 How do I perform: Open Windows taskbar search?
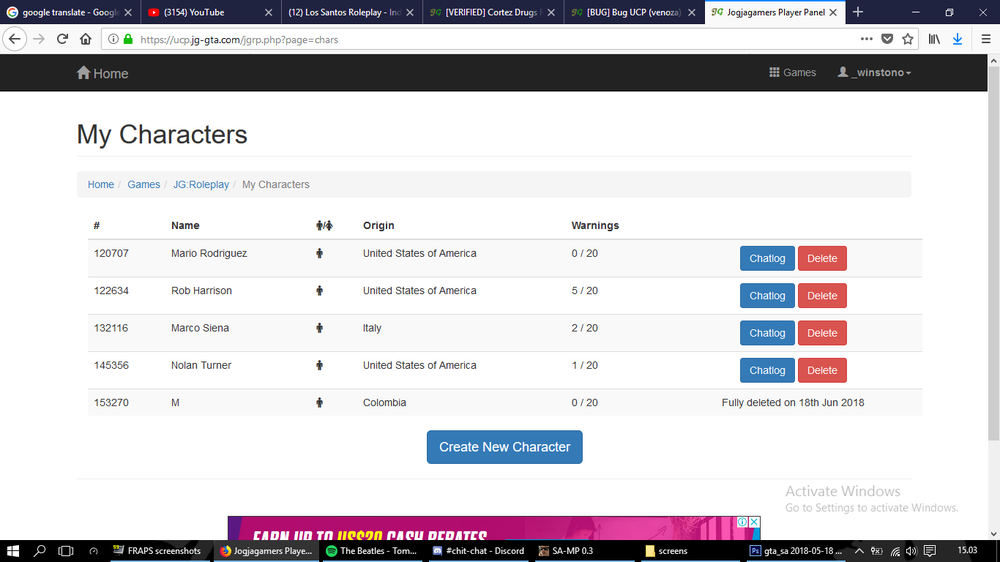coord(40,551)
